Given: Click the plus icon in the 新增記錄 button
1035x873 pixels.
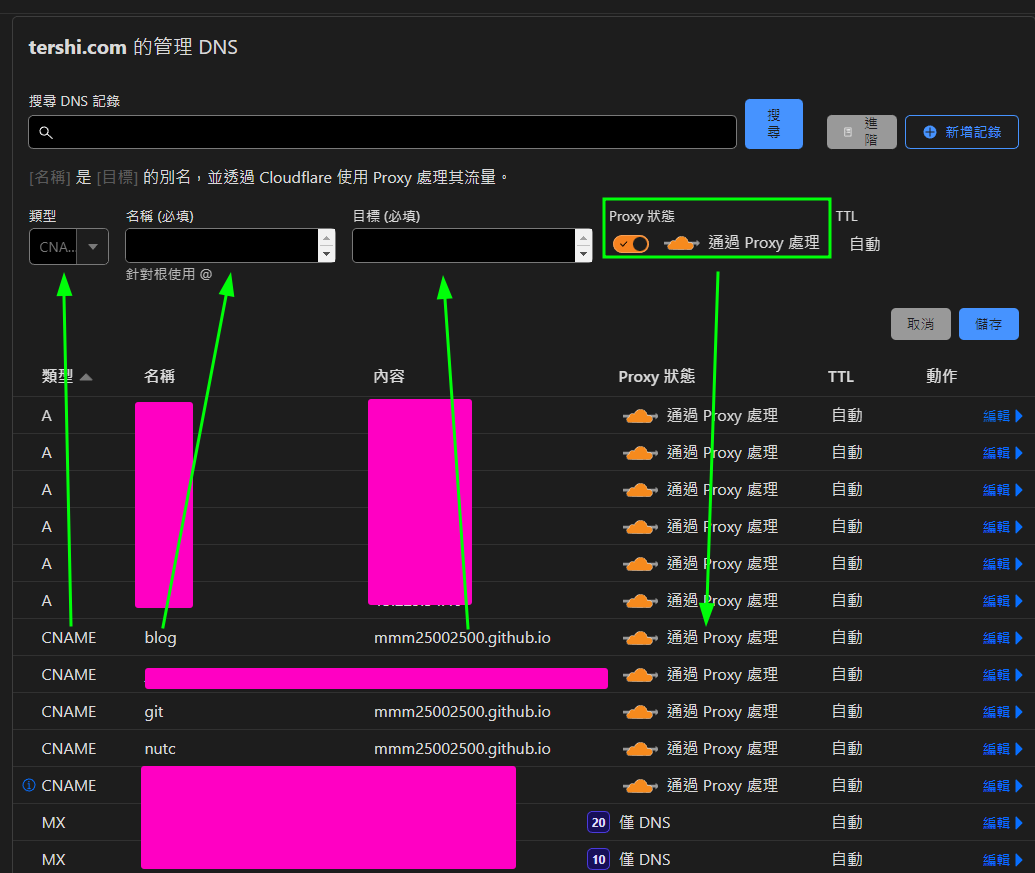Looking at the screenshot, I should click(929, 132).
